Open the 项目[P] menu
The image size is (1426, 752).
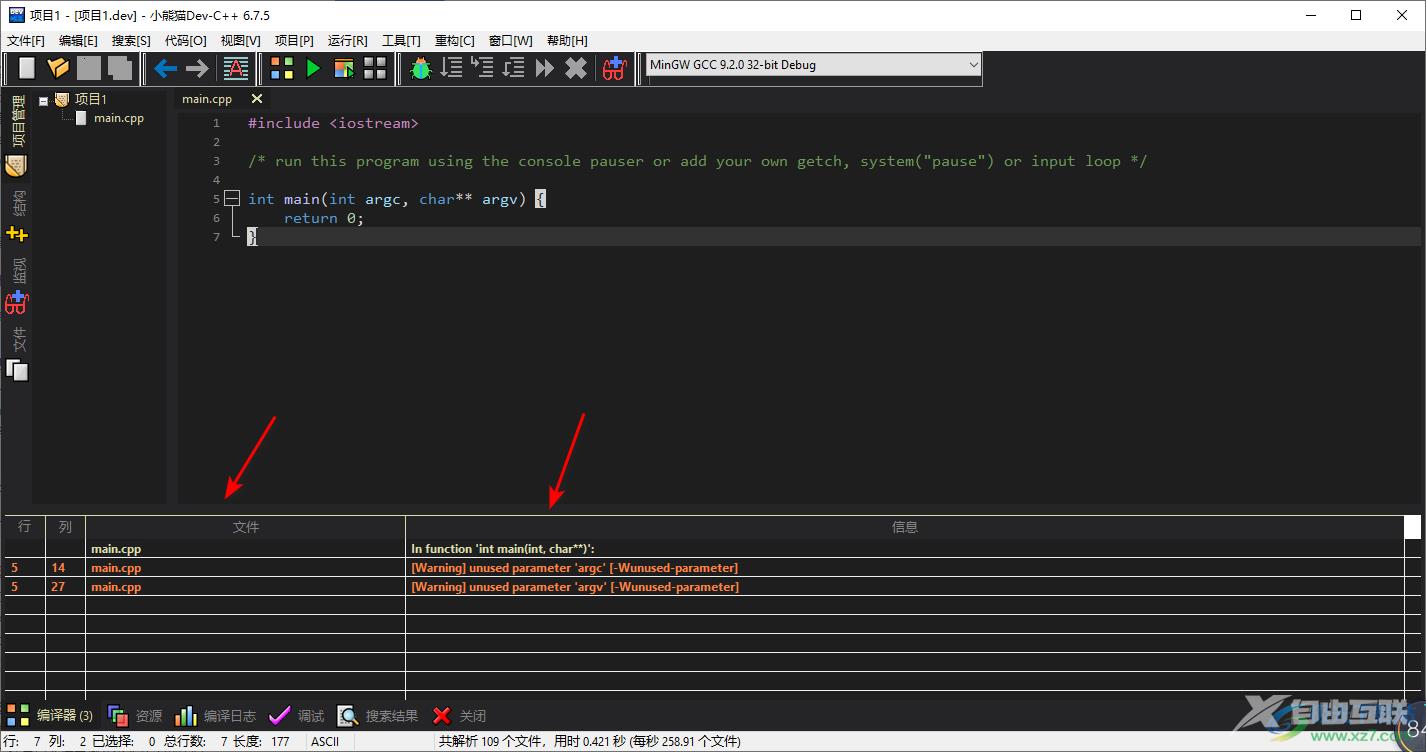294,41
